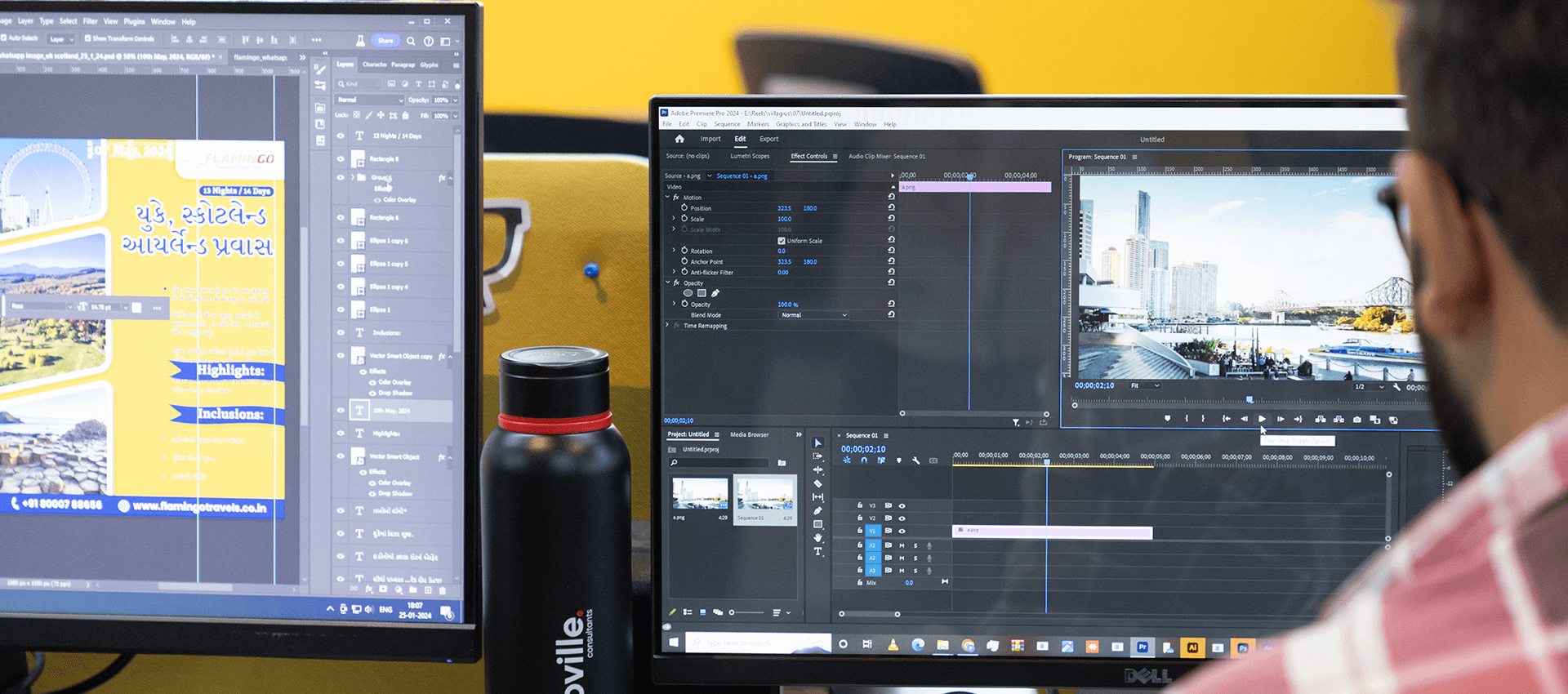
Task: Hide the Rectangle 8 layer in Photoshop
Action: pos(341,159)
